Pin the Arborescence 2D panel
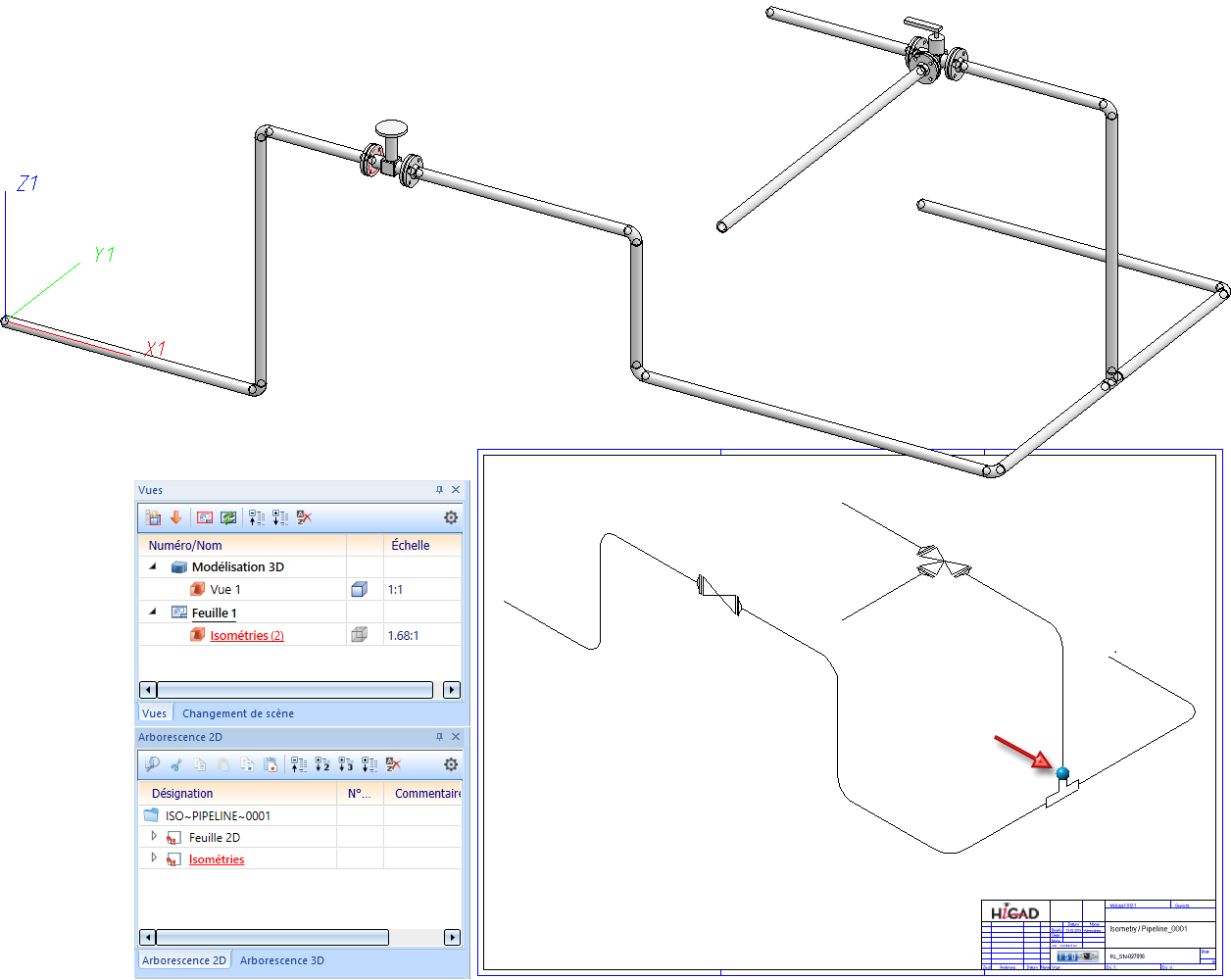1231x980 pixels. point(440,737)
